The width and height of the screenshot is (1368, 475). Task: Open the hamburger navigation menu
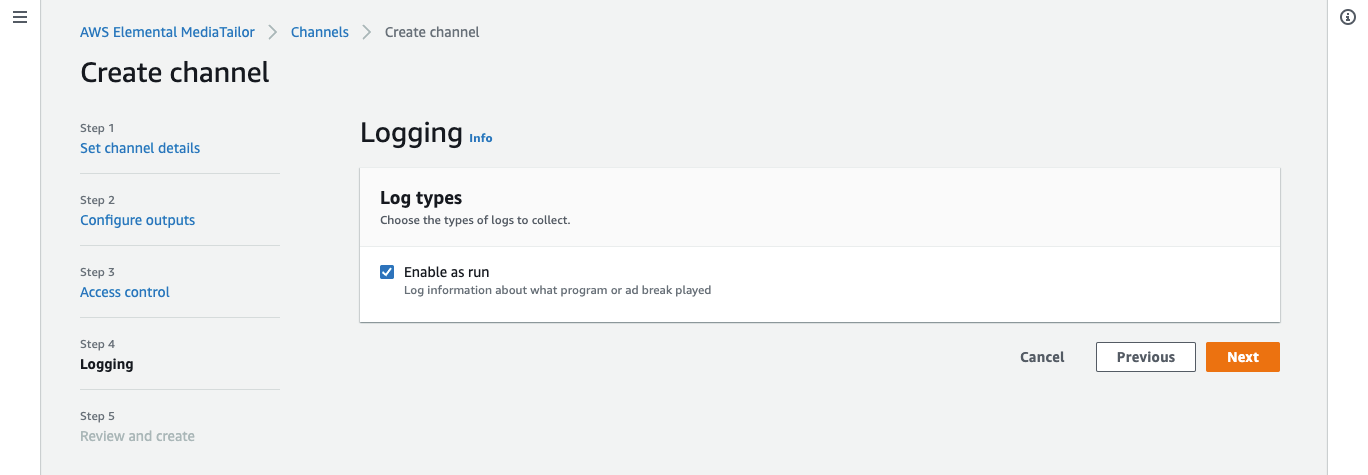click(20, 19)
